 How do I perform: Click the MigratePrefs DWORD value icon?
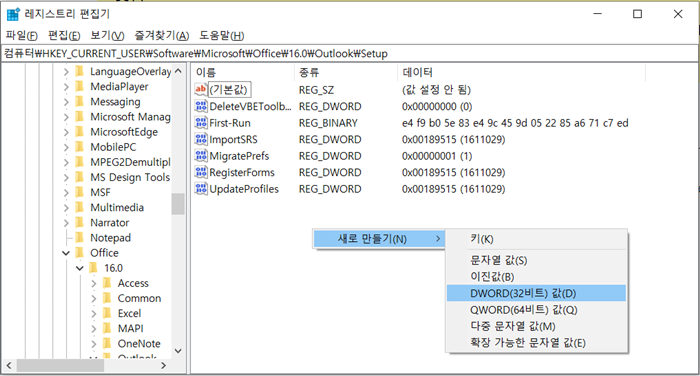[x=201, y=155]
